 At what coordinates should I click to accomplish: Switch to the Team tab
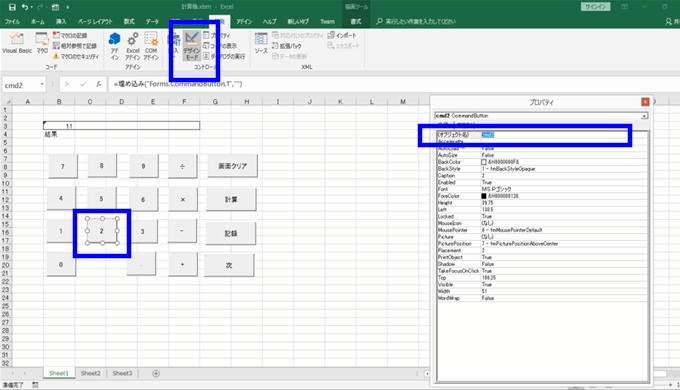(327, 21)
